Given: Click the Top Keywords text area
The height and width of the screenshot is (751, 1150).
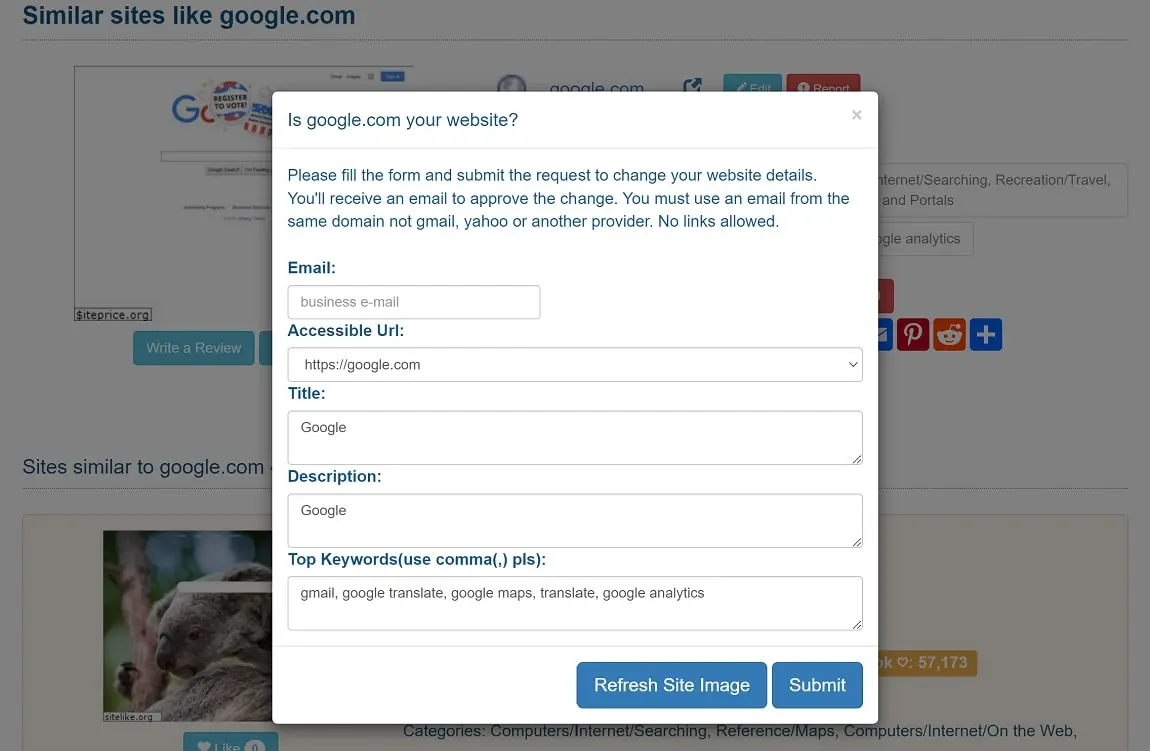Looking at the screenshot, I should click(x=575, y=601).
